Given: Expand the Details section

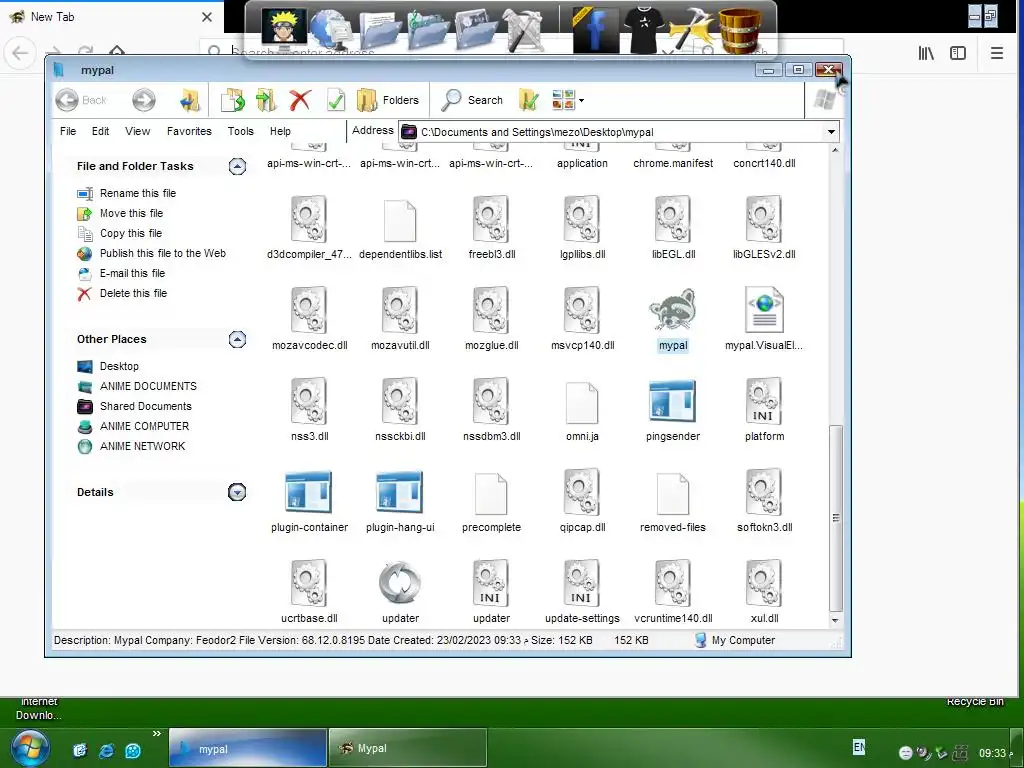Looking at the screenshot, I should coord(237,492).
